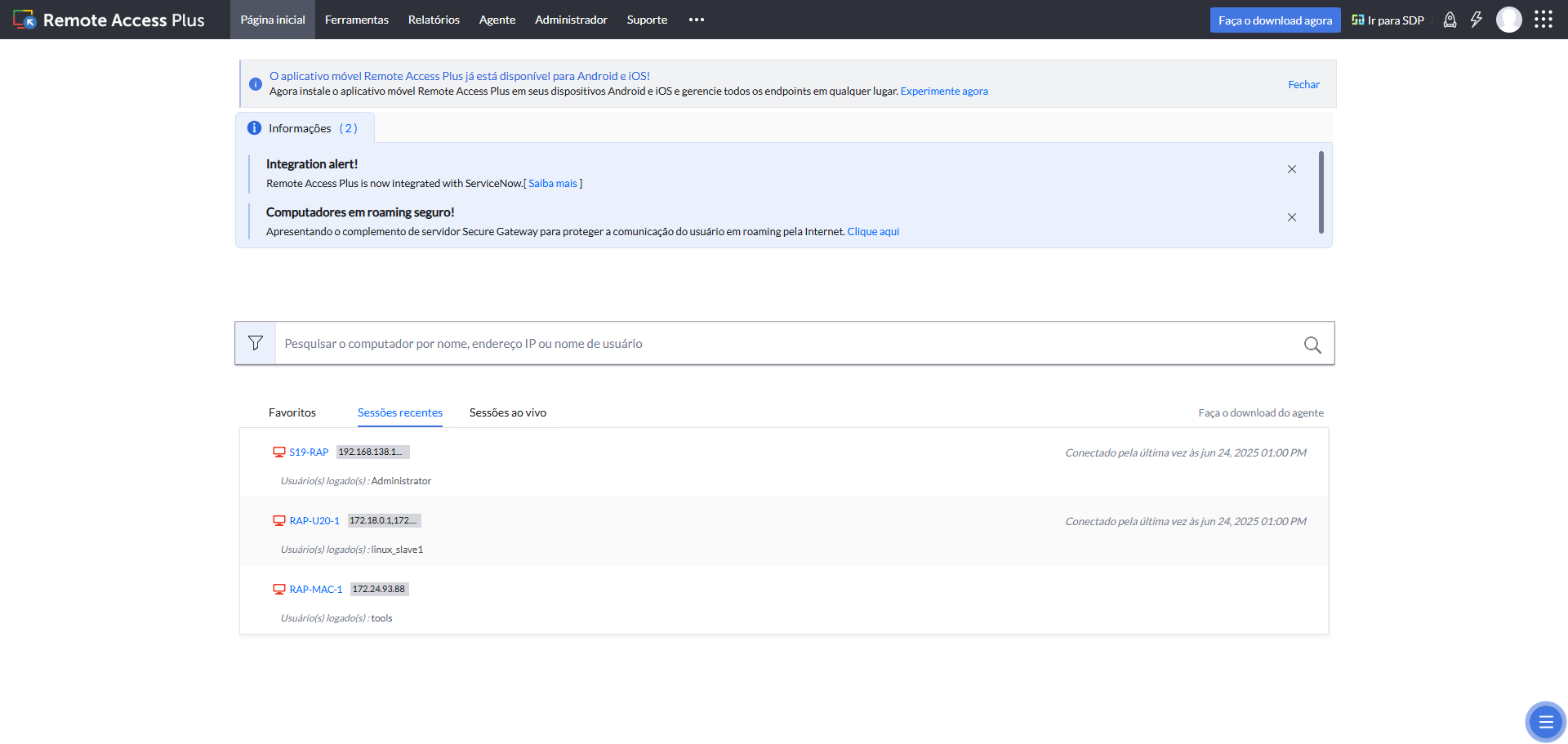1568x744 pixels.
Task: Expand the three-dot more menu in navbar
Action: coord(696,20)
